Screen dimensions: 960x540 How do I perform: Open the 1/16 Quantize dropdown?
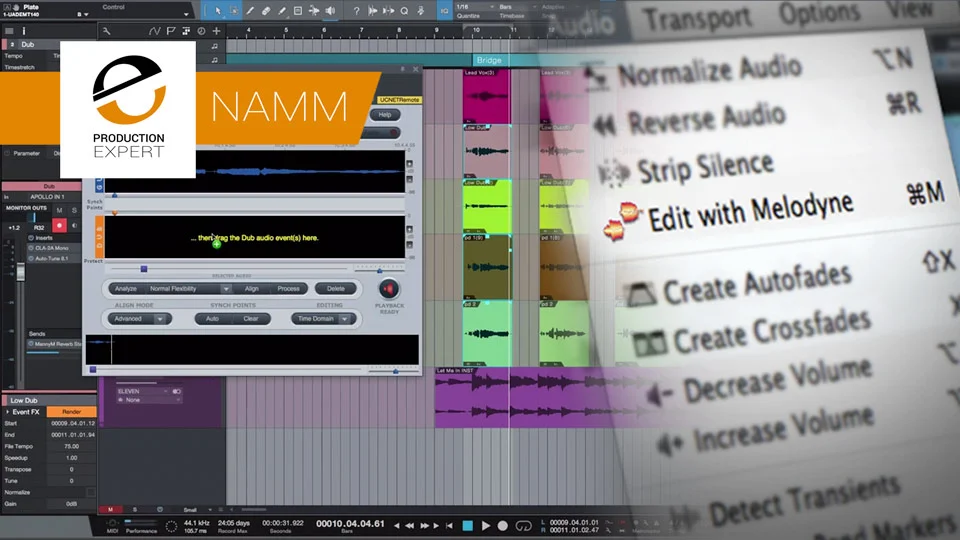pyautogui.click(x=475, y=7)
